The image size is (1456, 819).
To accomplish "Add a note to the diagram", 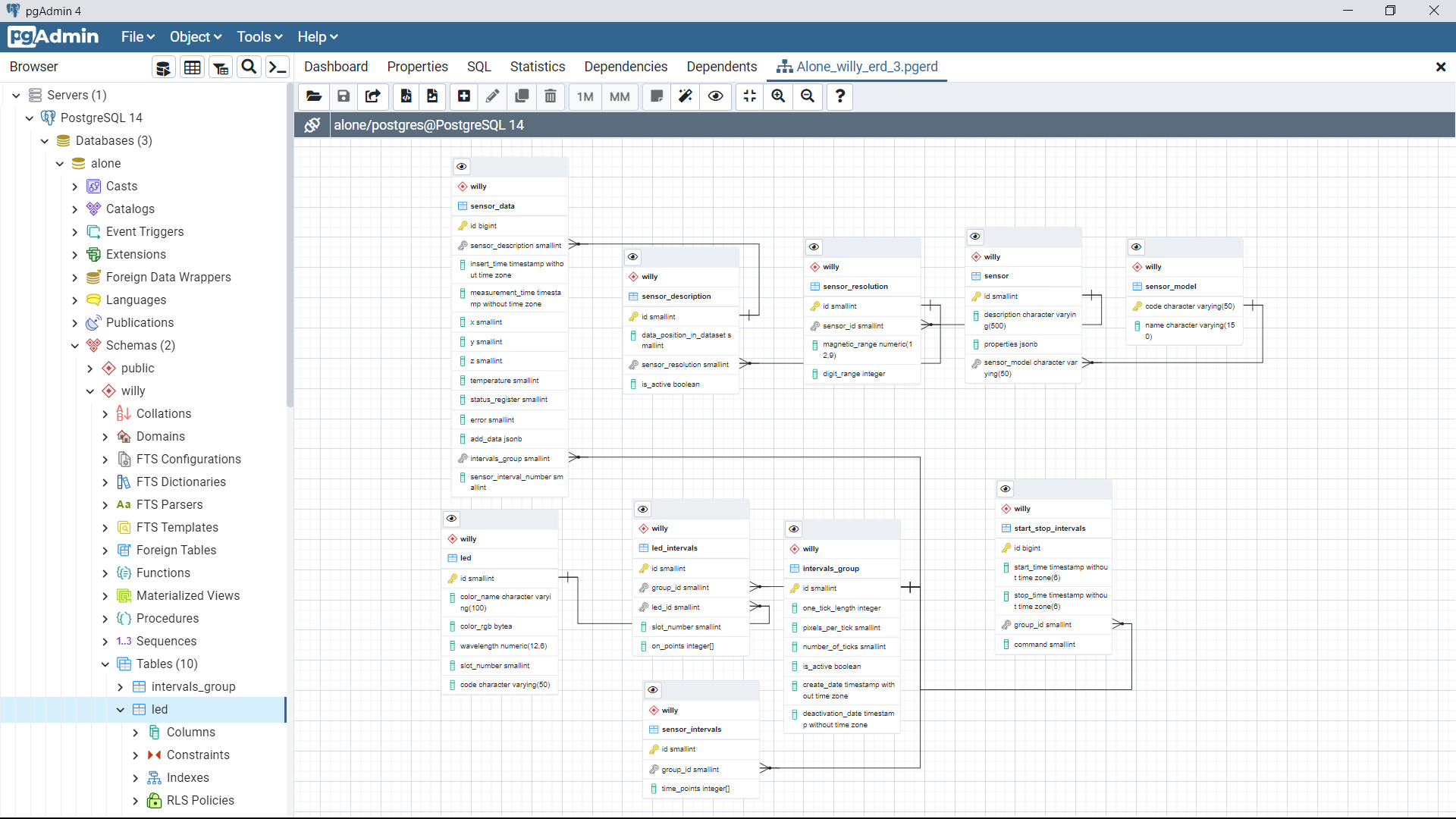I will click(x=656, y=96).
